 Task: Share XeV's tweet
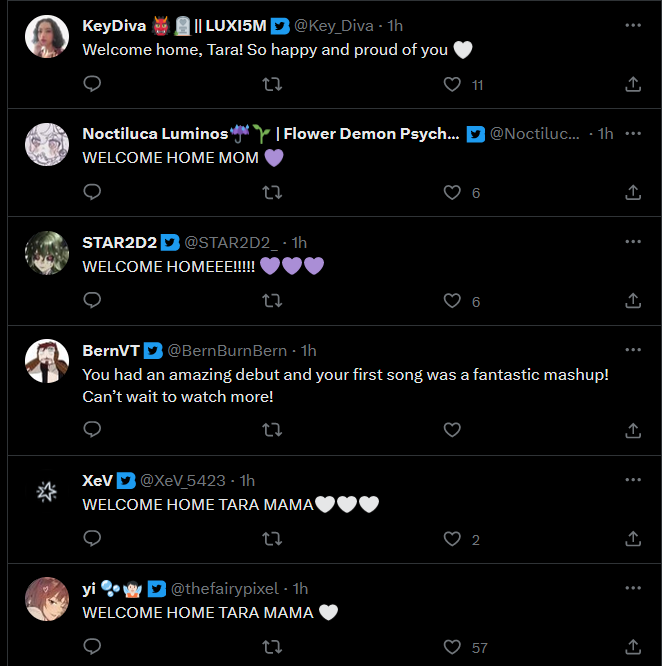tap(632, 538)
